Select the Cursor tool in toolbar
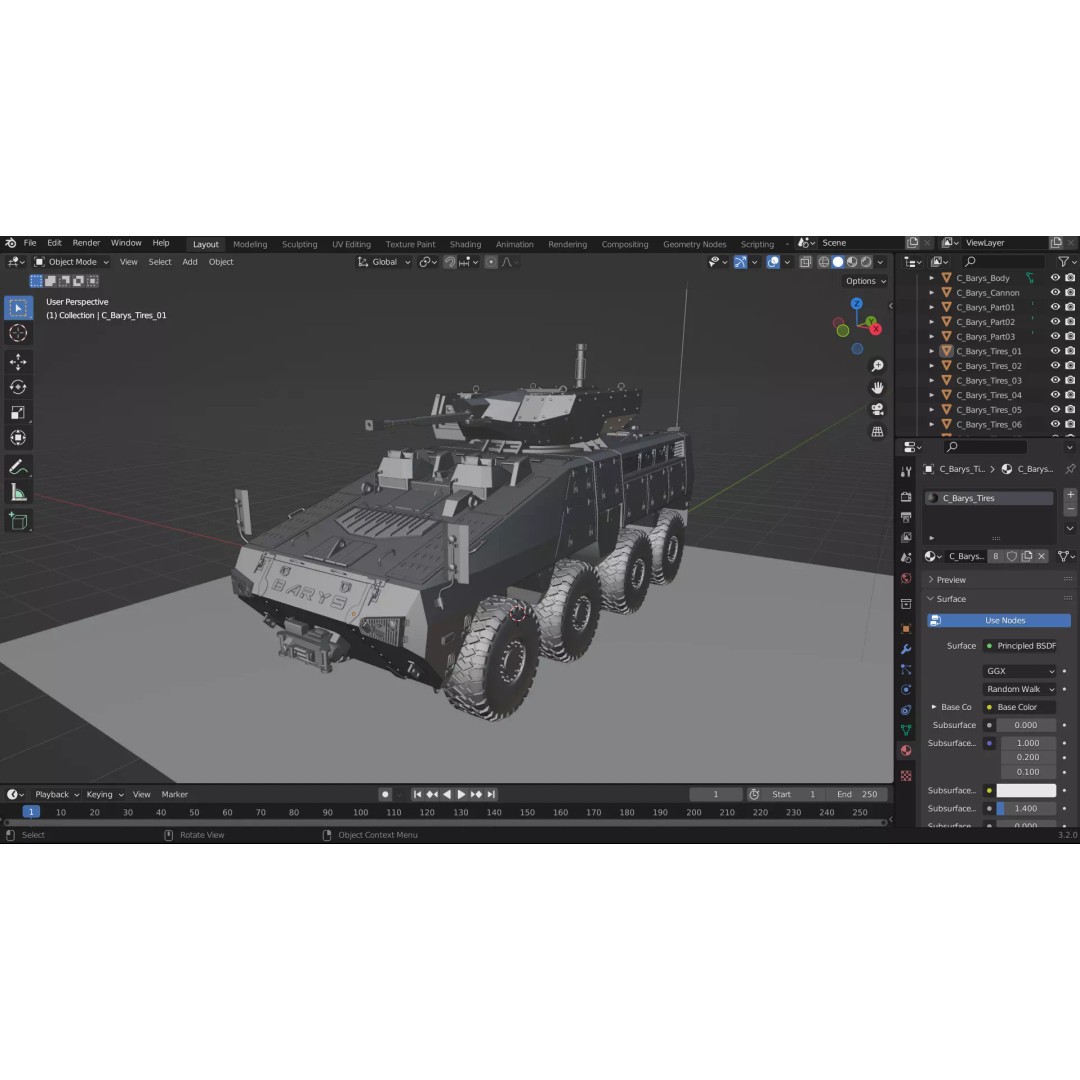Image resolution: width=1080 pixels, height=1080 pixels. pyautogui.click(x=18, y=333)
